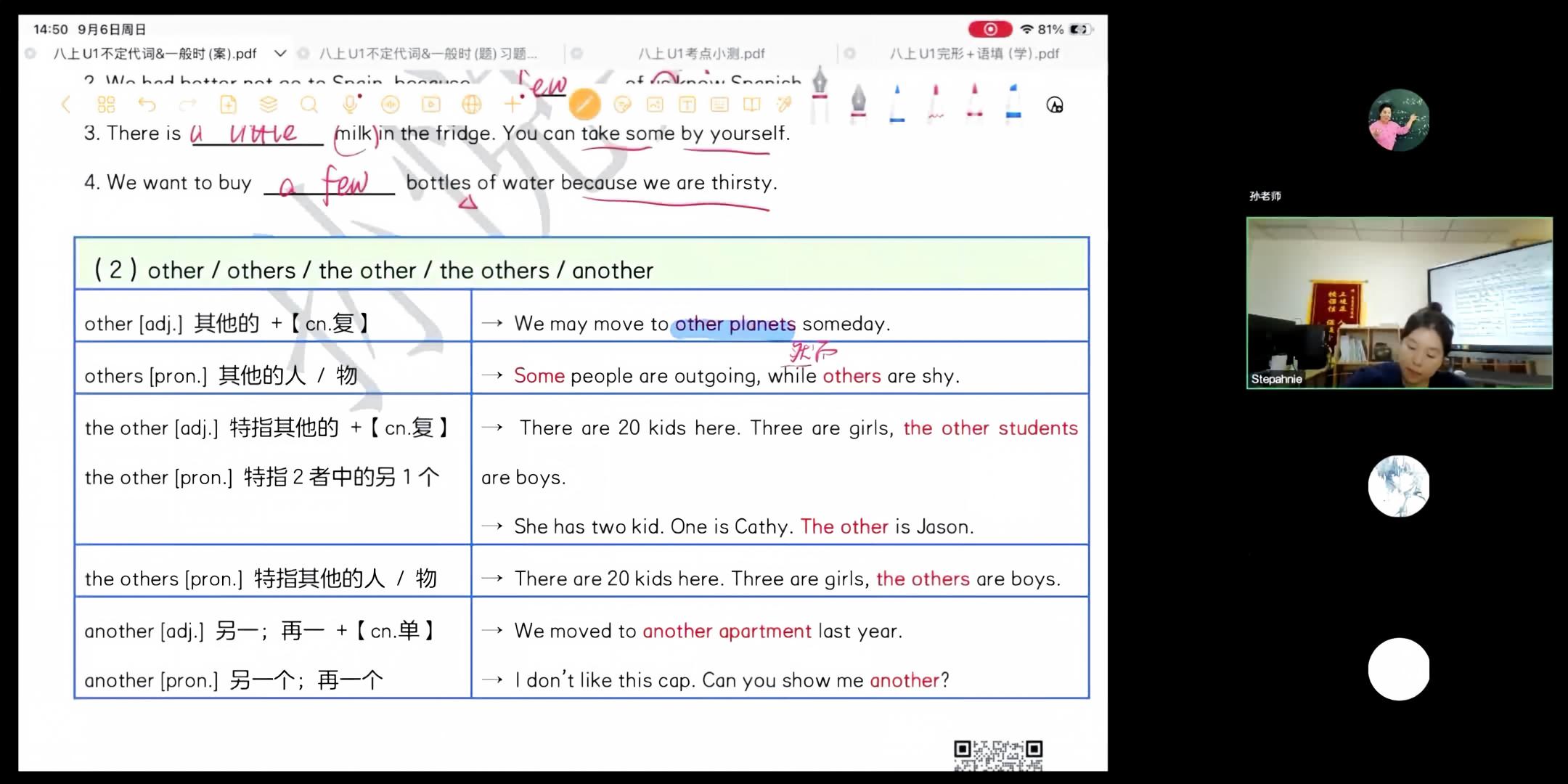Toggle the open-book reading mode
Image resolution: width=1568 pixels, height=784 pixels.
pos(752,105)
